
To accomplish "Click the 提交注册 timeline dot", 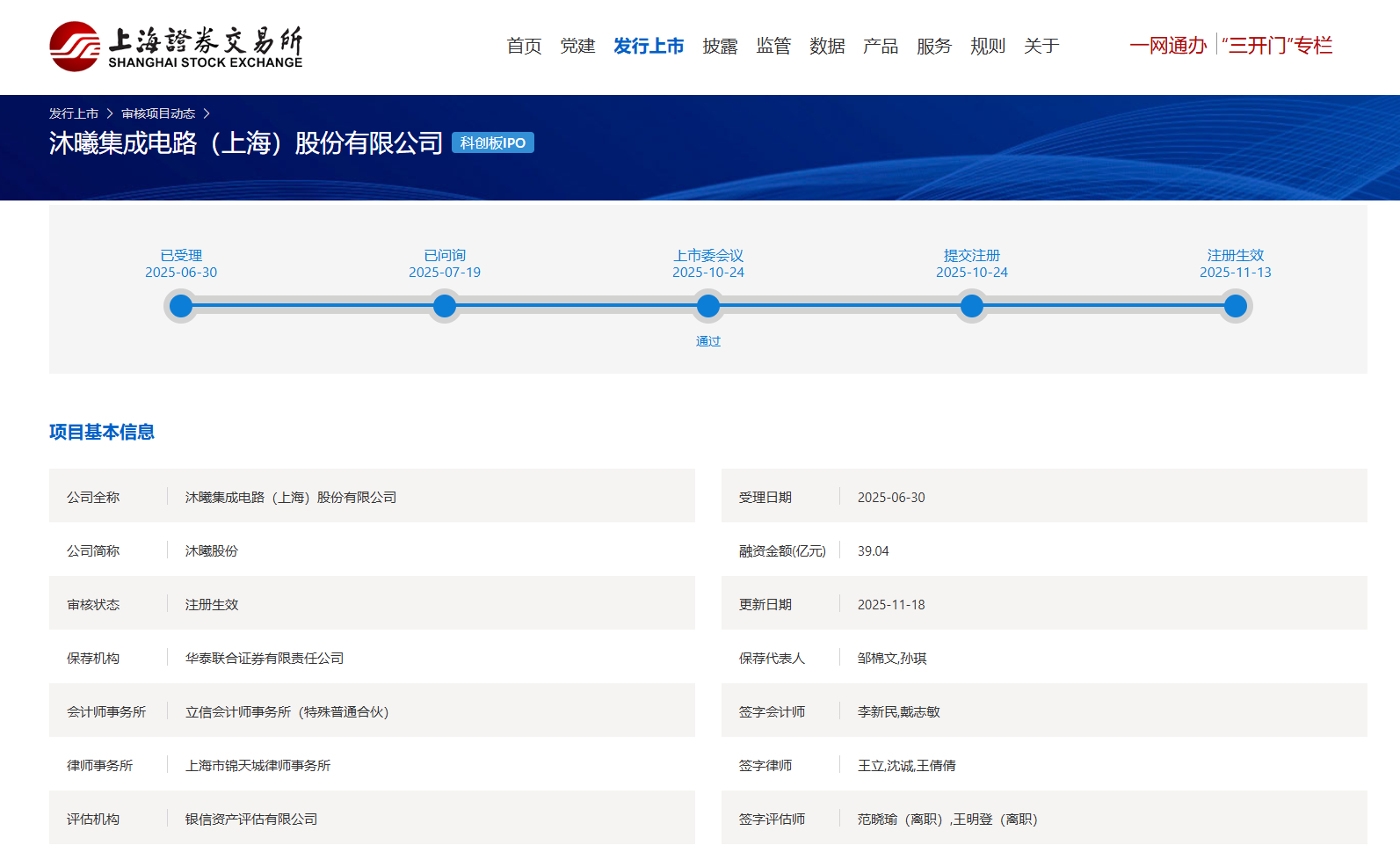I will (972, 306).
